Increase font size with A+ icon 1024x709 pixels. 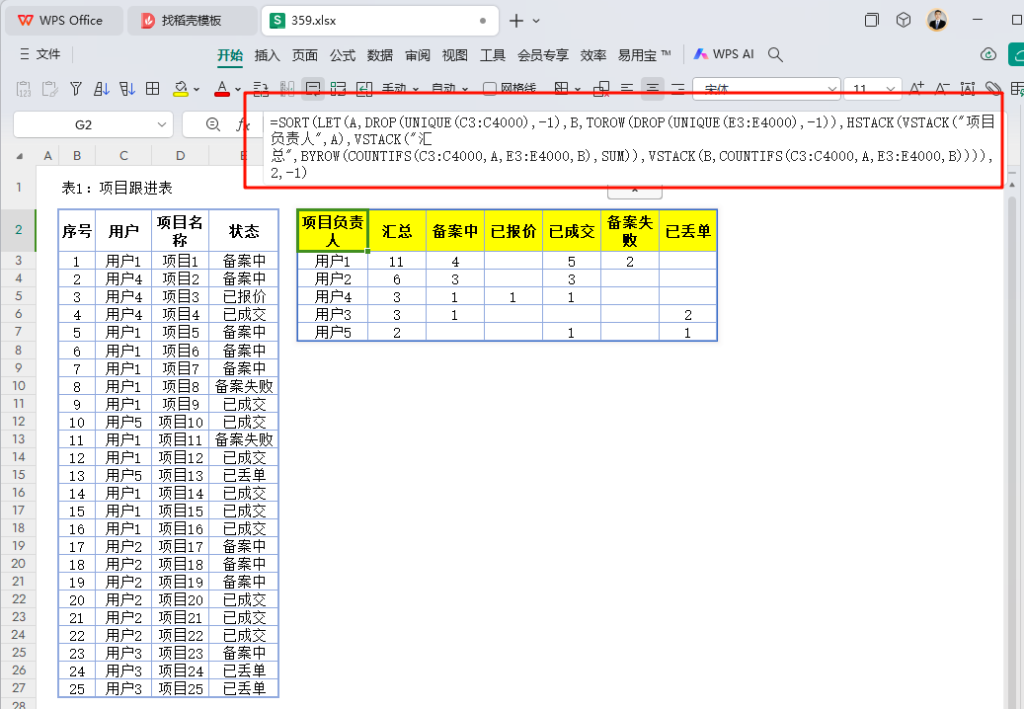tap(916, 88)
